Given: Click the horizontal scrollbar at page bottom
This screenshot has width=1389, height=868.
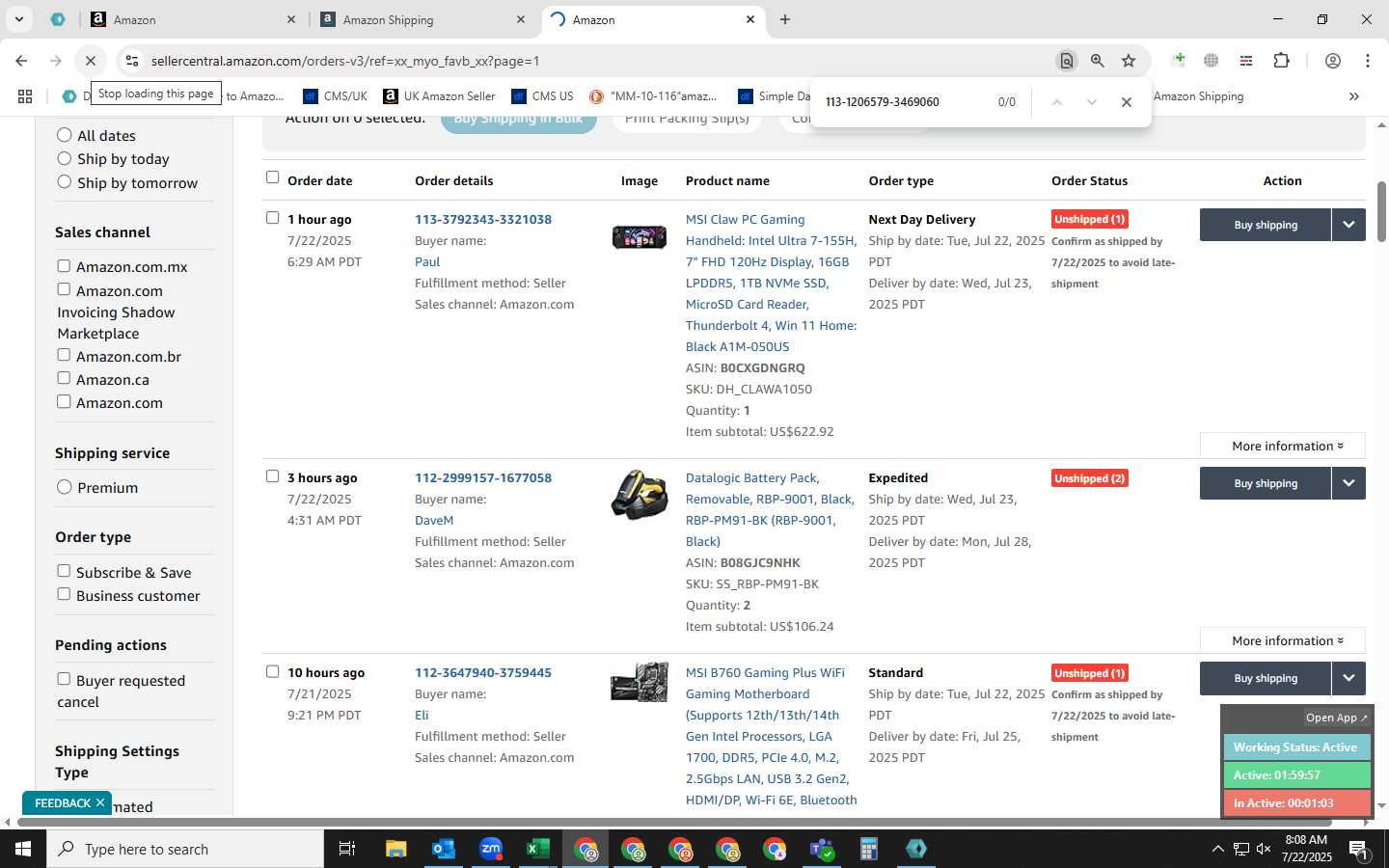Looking at the screenshot, I should pos(674,823).
